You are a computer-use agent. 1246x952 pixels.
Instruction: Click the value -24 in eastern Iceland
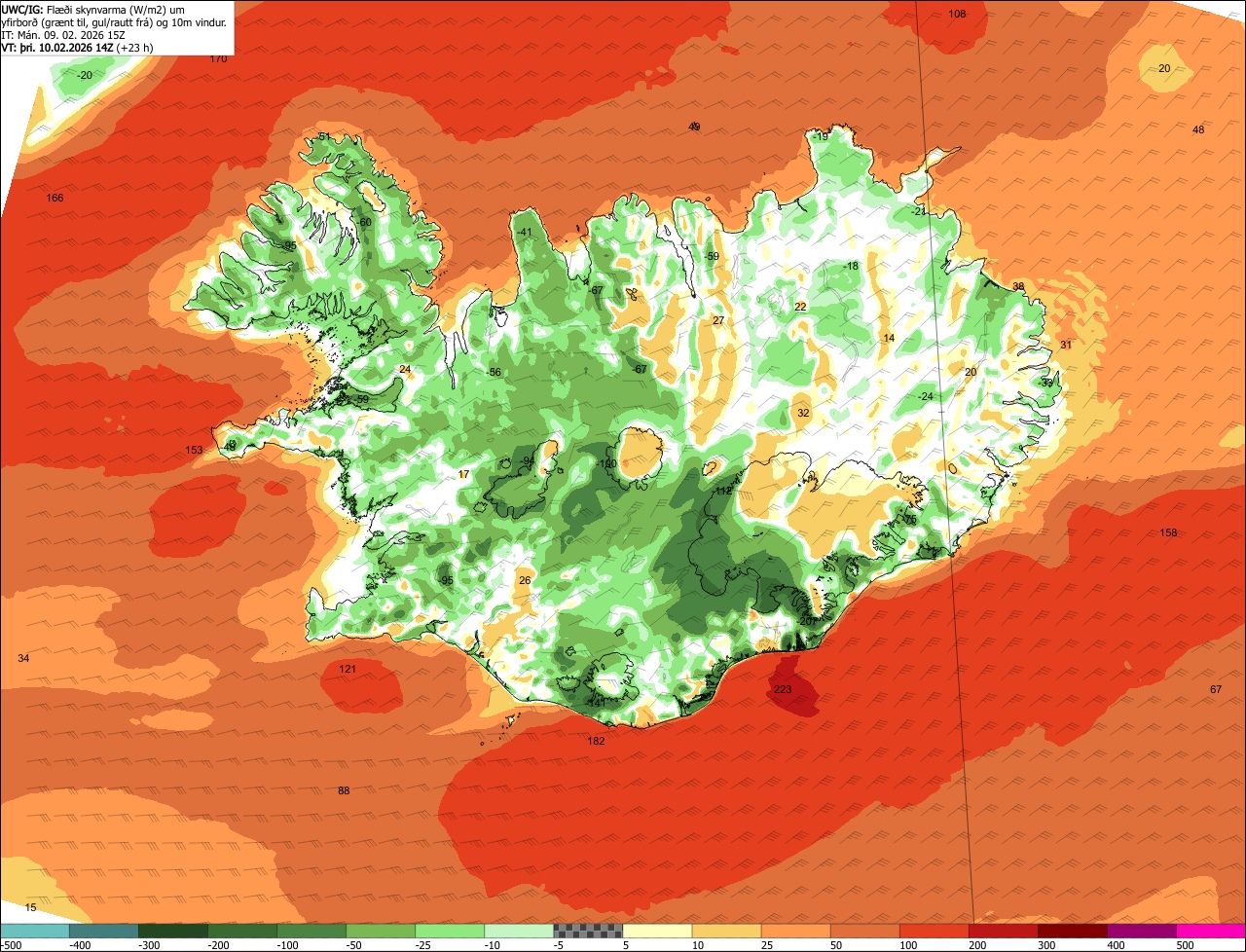tap(925, 396)
